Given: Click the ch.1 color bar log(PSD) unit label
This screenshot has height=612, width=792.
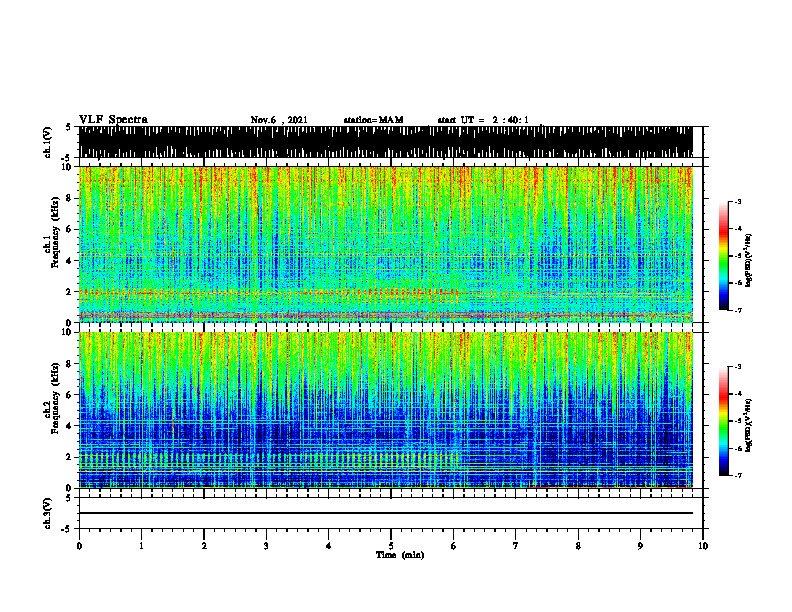Looking at the screenshot, I should pos(749,261).
